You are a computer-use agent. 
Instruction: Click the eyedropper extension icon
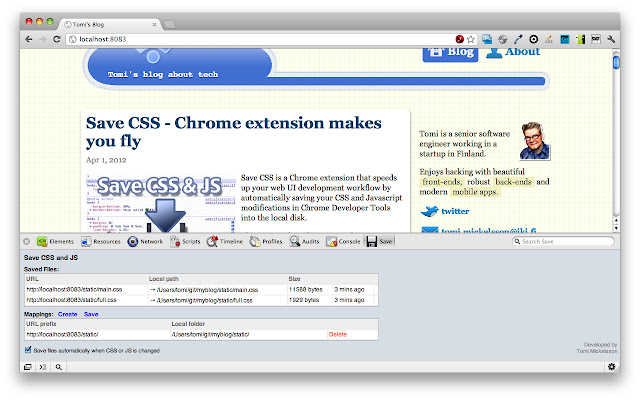(x=518, y=39)
